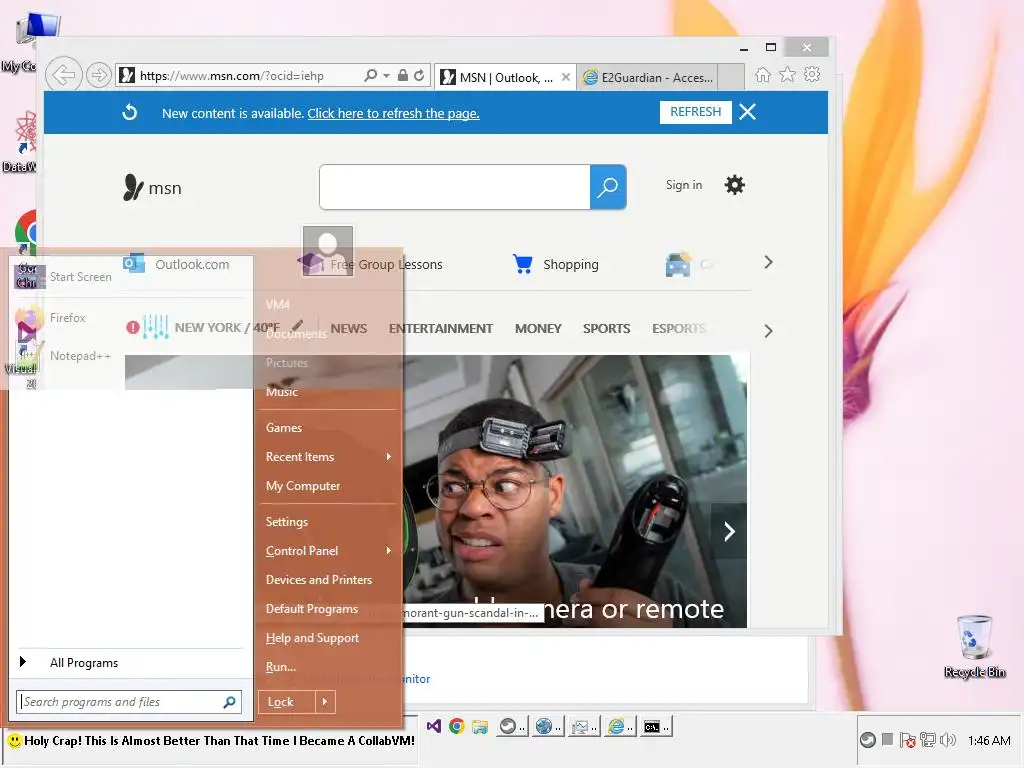Viewport: 1024px width, 768px height.
Task: Click the blue MSN search magnifier button
Action: pyautogui.click(x=608, y=187)
